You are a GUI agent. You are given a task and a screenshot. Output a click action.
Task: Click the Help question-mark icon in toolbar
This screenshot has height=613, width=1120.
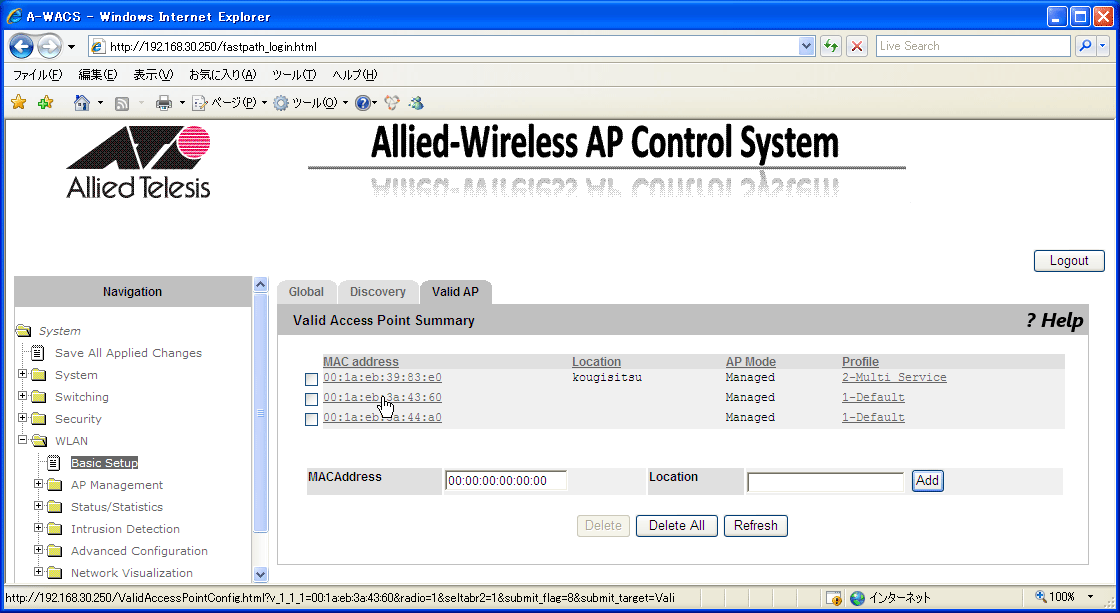(x=363, y=103)
